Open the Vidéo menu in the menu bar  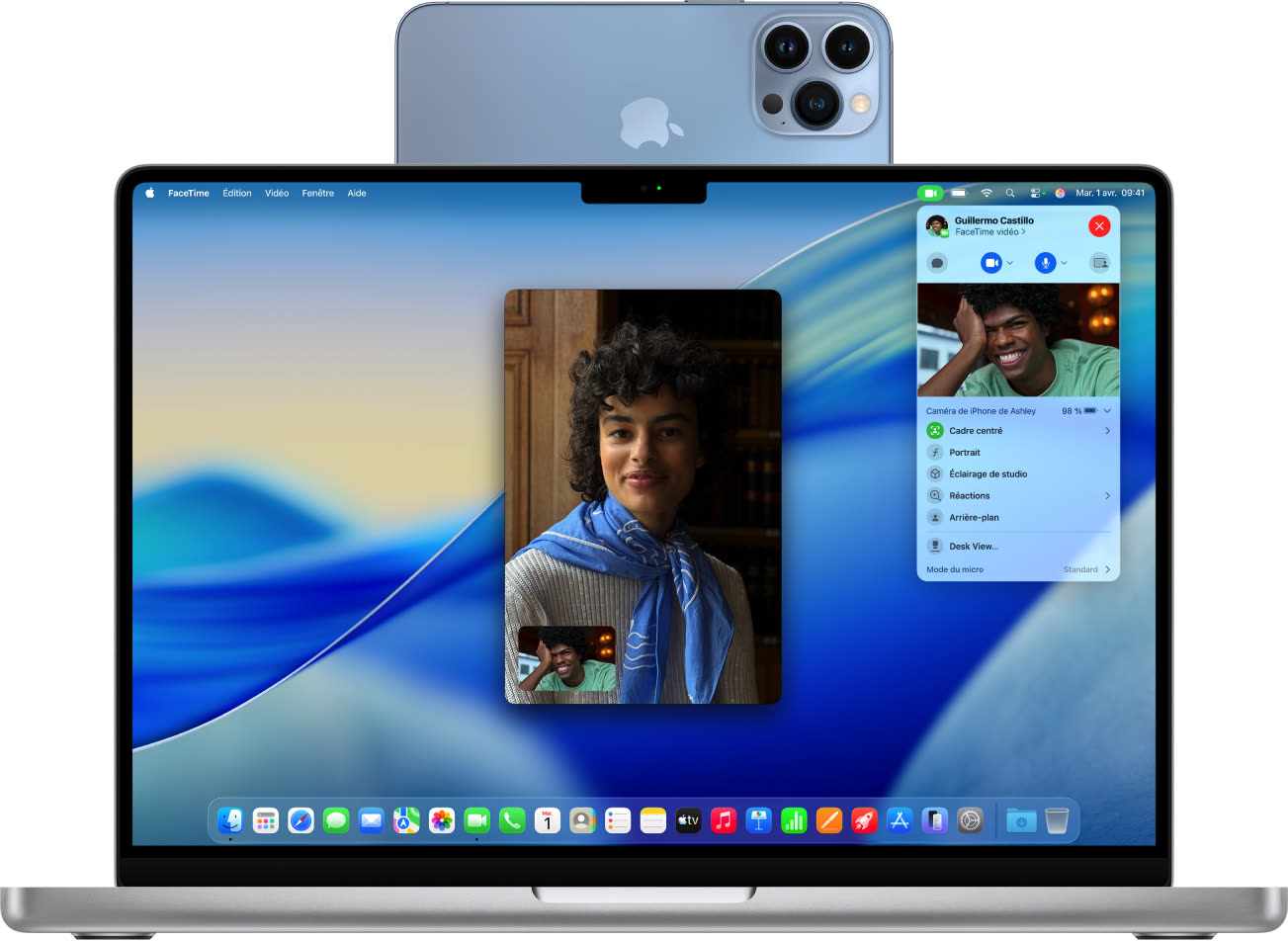(x=276, y=193)
